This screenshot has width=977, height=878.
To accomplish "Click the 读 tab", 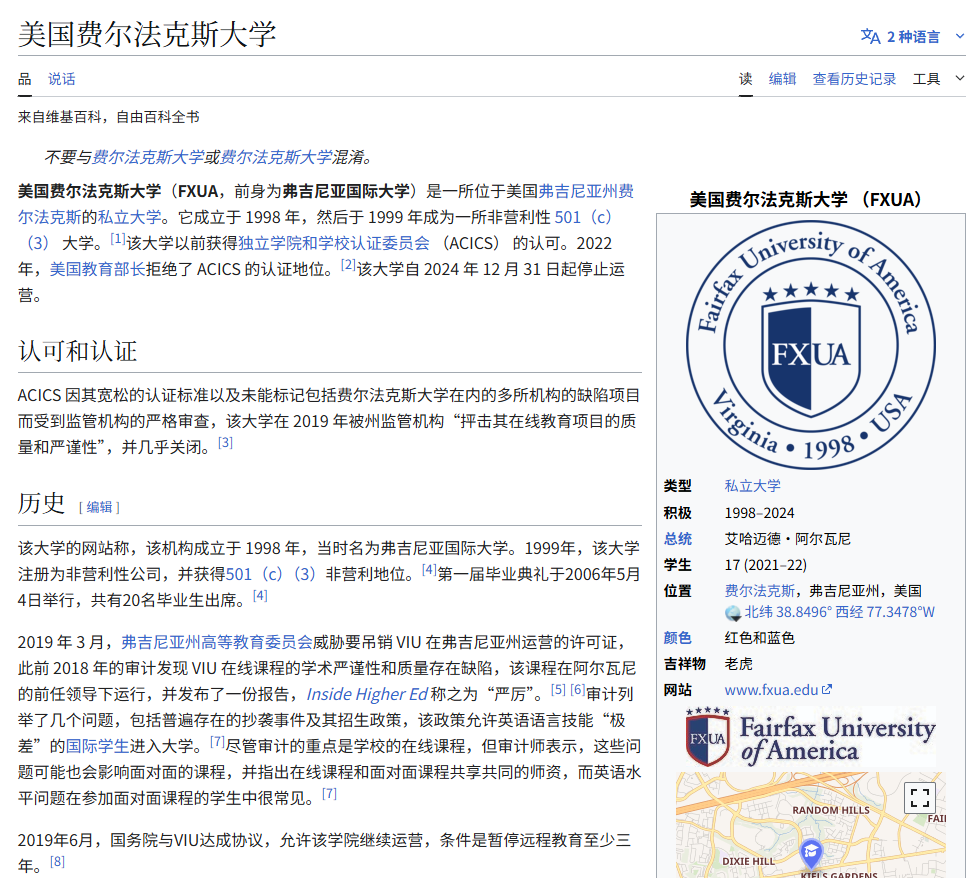I will point(744,77).
